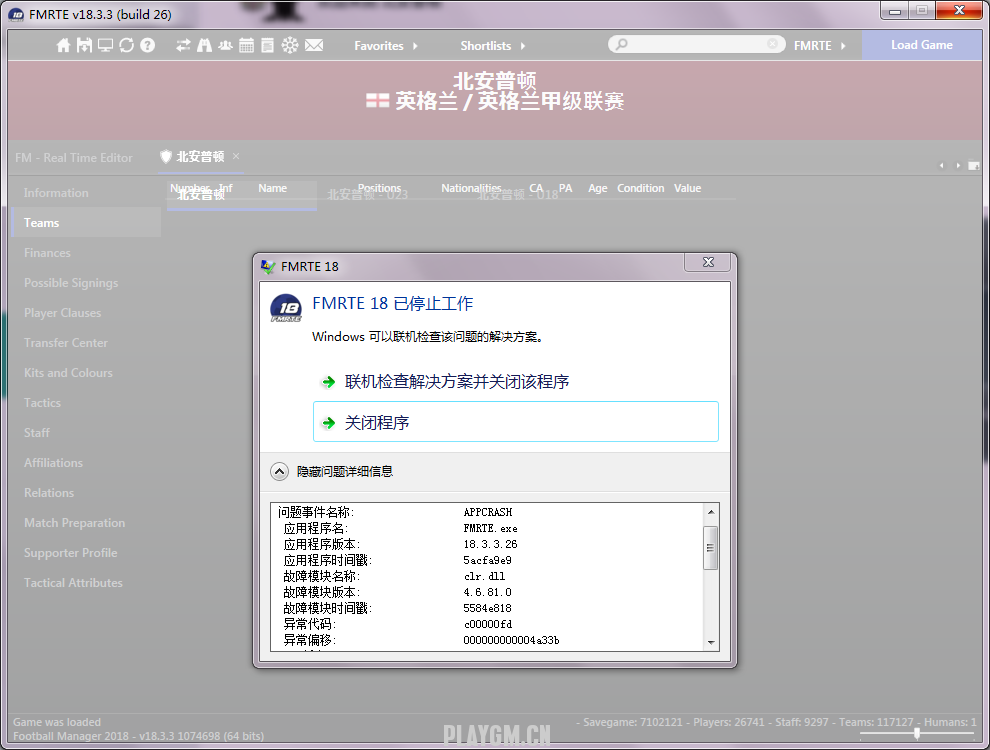Click the people group toolbar icon
Viewport: 990px width, 750px height.
[225, 45]
